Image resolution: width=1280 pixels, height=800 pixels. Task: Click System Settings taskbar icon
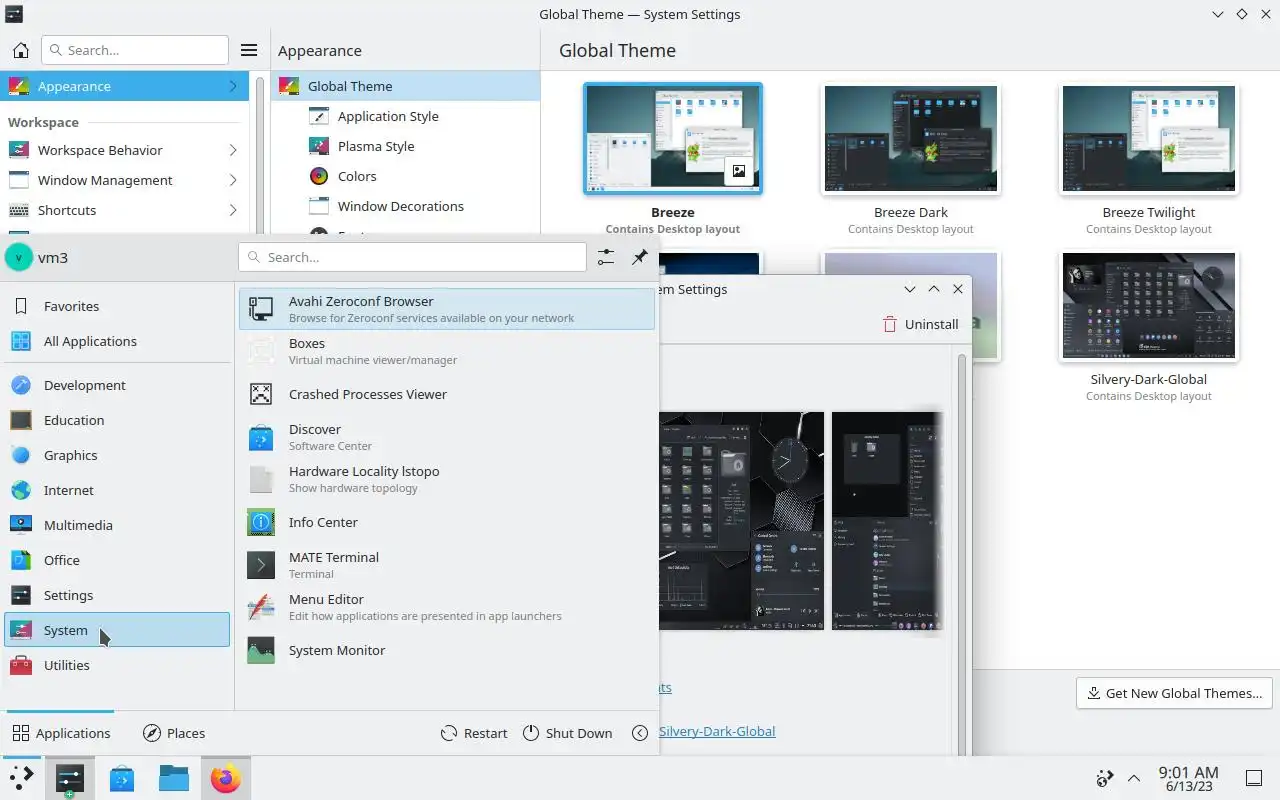pos(70,778)
